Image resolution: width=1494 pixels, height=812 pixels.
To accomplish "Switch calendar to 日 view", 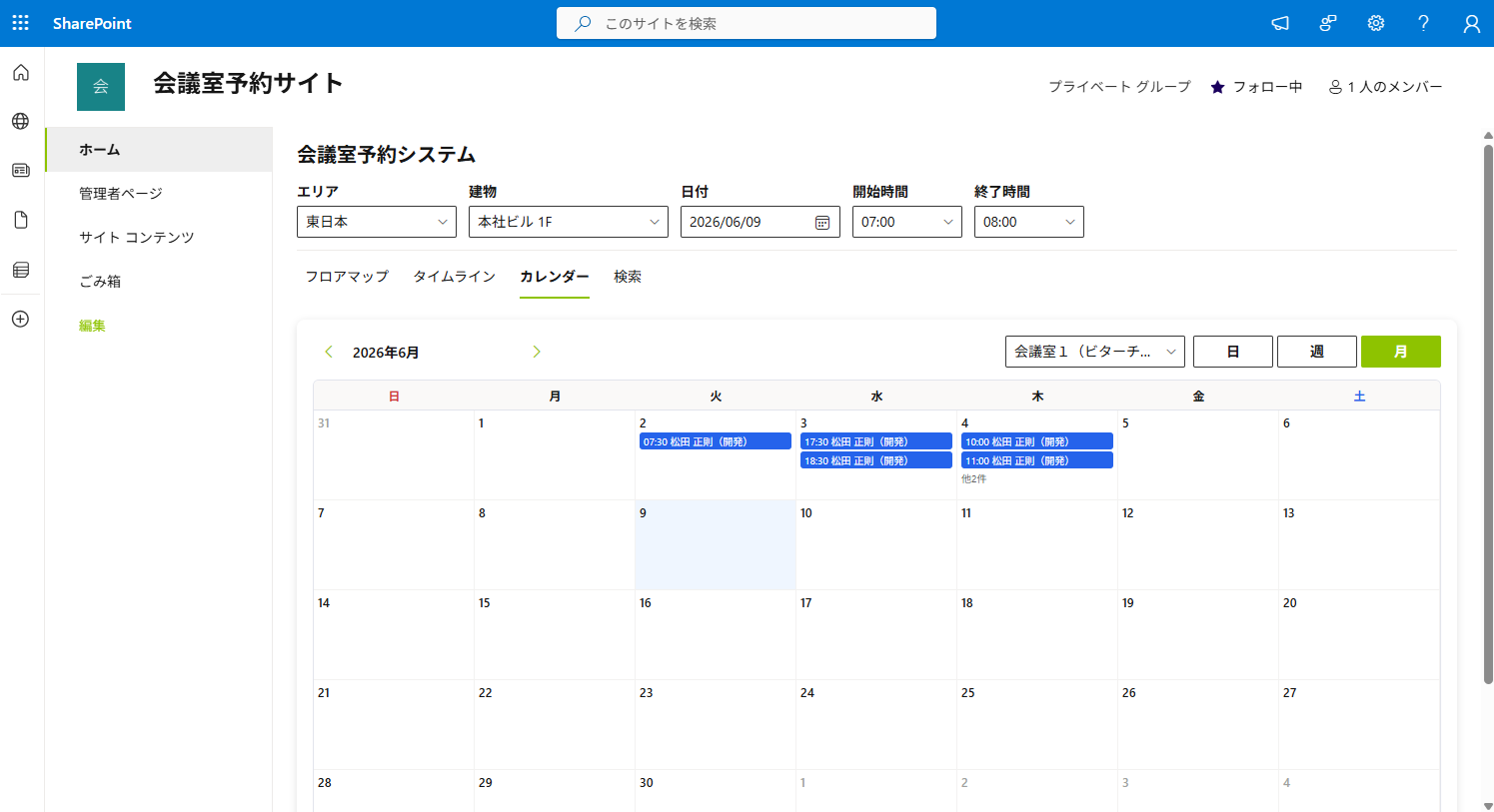I will click(1233, 352).
